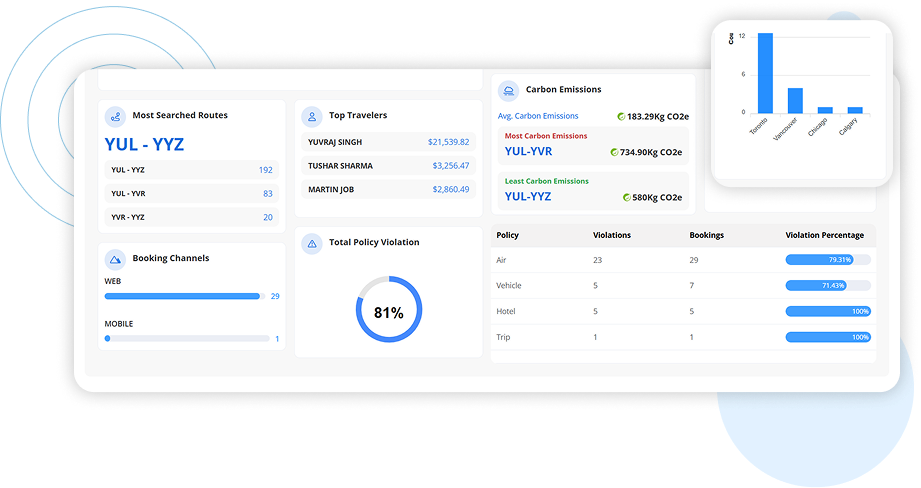Click the leaf icon beside 183.29Kg CO2e
This screenshot has height=488, width=921.
(x=621, y=117)
